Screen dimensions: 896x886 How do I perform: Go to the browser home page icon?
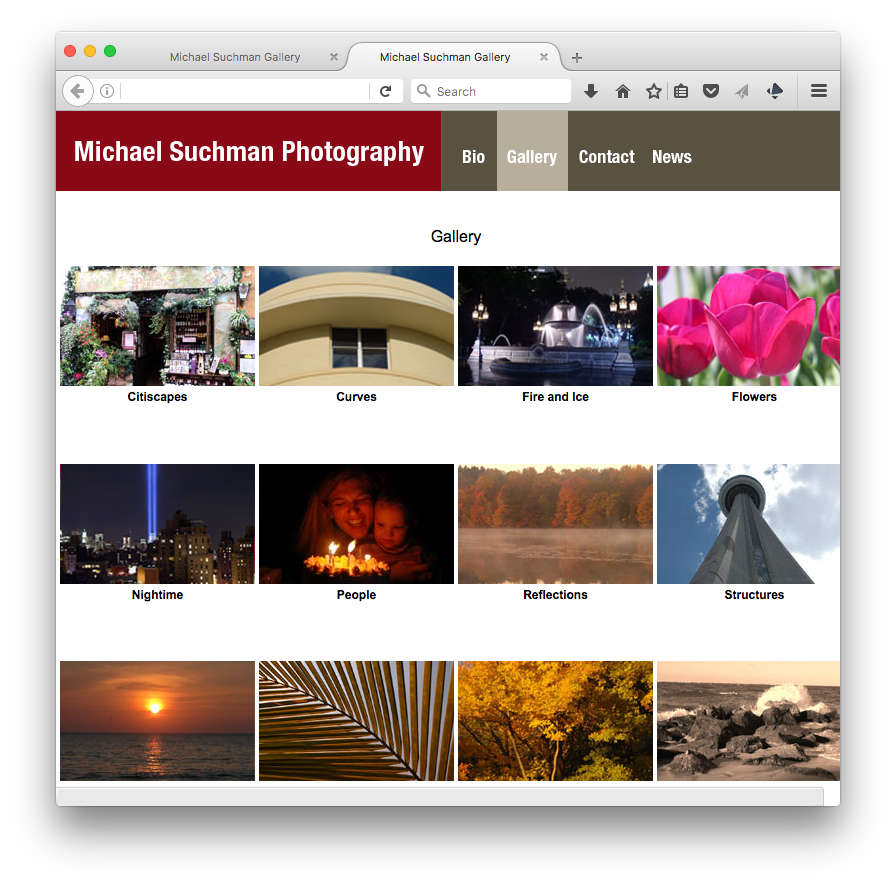(623, 91)
